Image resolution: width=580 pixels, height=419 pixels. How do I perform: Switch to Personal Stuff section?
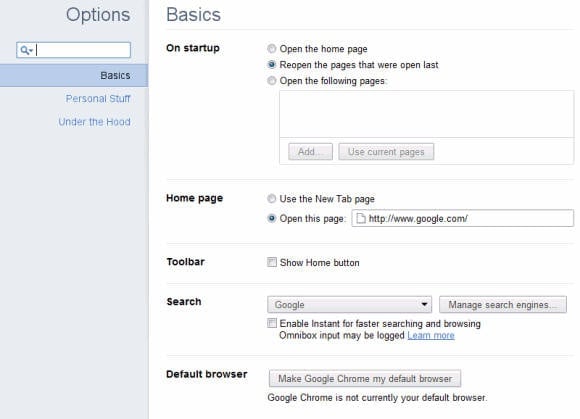(x=98, y=99)
